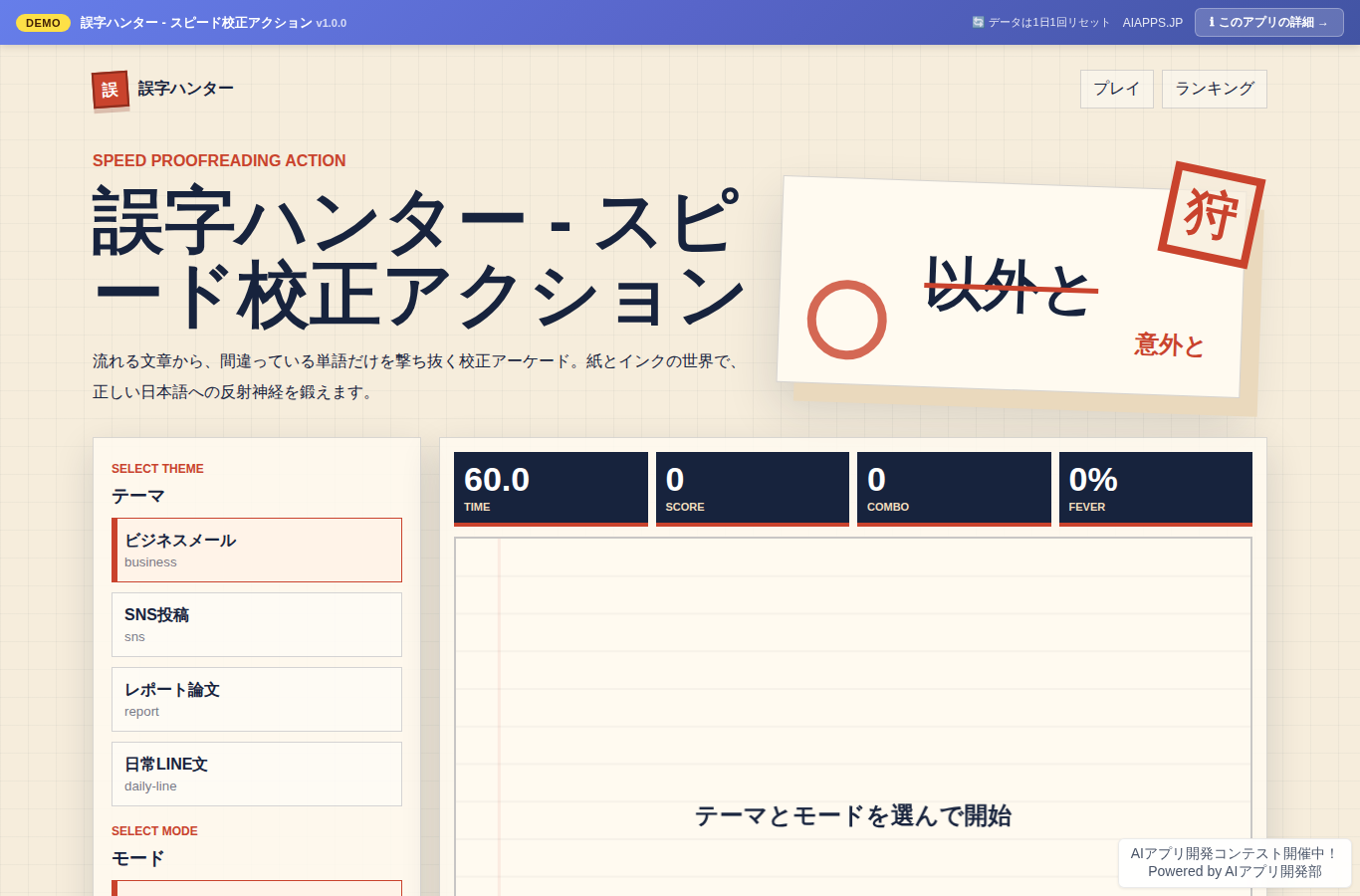The width and height of the screenshot is (1360, 896).
Task: Click the TIME 60.0 counter
Action: (x=551, y=489)
